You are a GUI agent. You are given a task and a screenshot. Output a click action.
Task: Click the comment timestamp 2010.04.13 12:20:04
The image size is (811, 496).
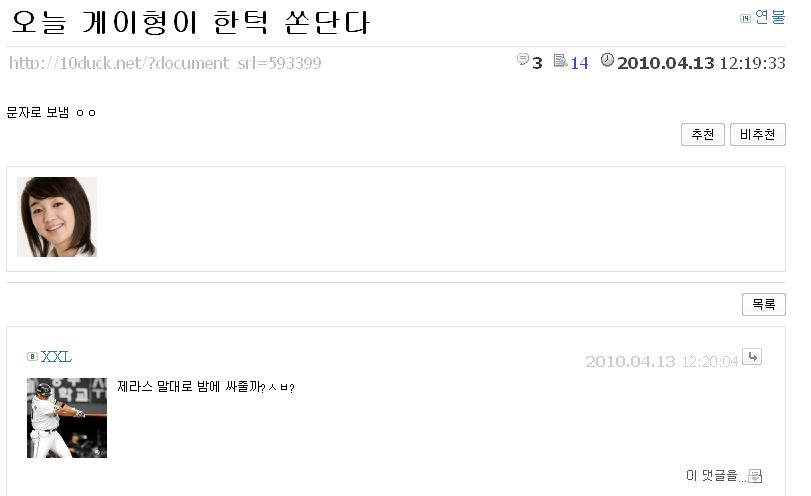[661, 362]
